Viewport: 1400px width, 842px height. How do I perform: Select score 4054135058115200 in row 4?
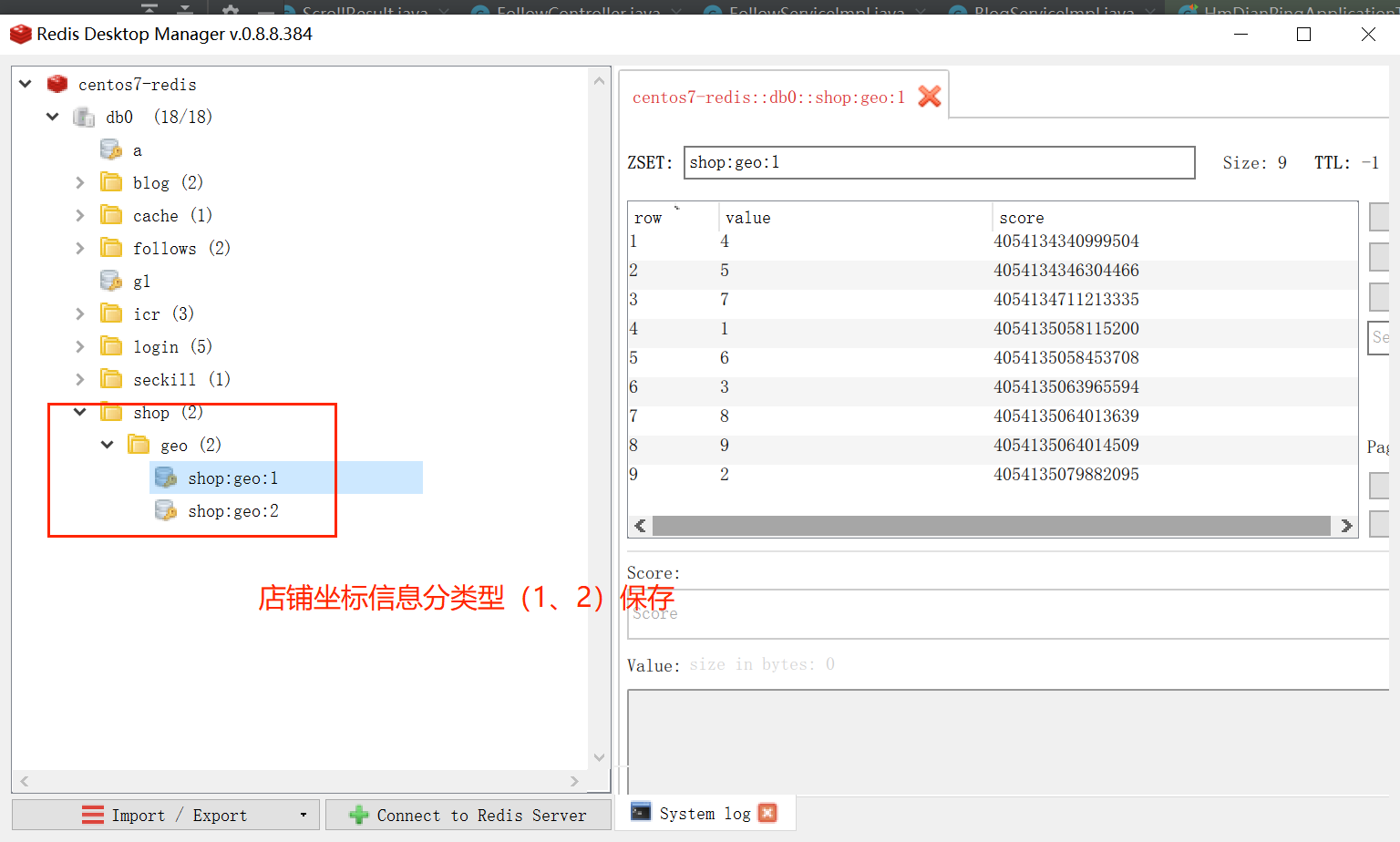(1066, 329)
